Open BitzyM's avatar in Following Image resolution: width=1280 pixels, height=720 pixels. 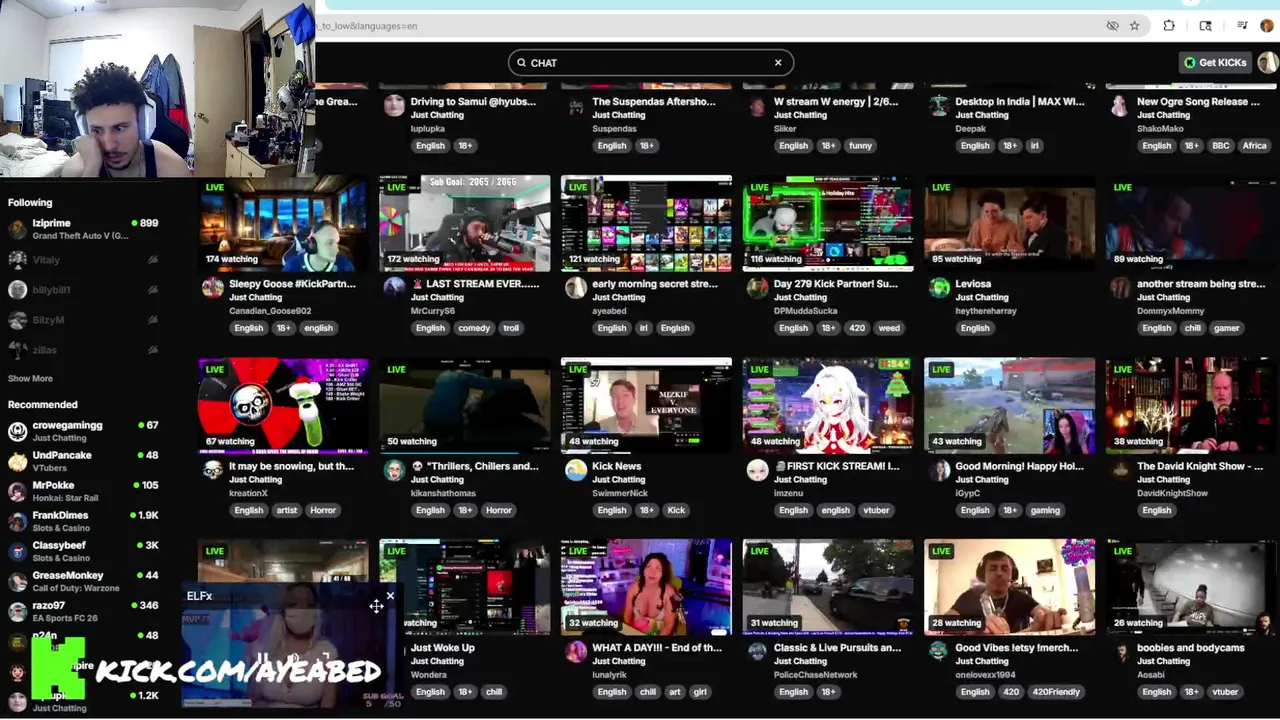[17, 320]
